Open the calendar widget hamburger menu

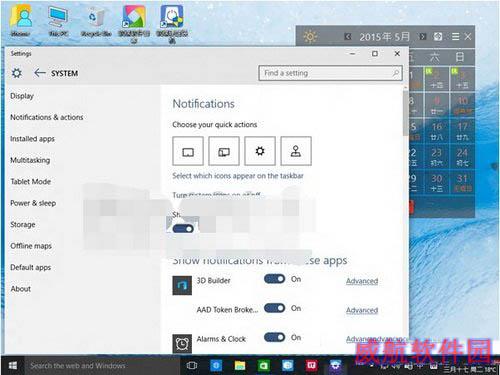tap(455, 36)
